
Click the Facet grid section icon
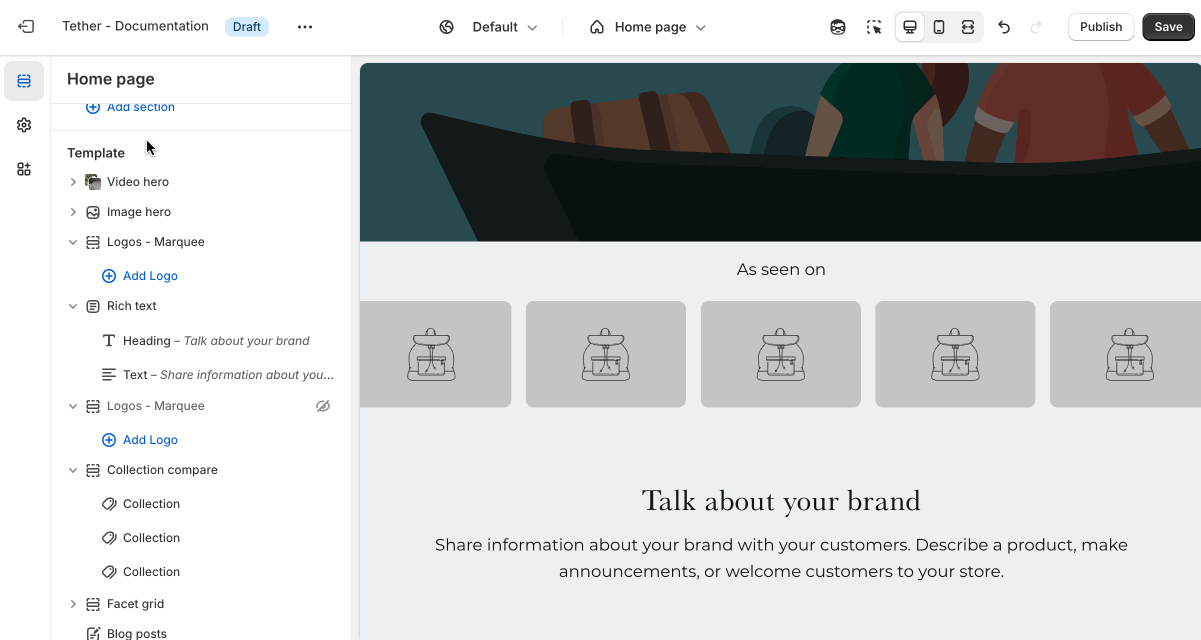(93, 604)
